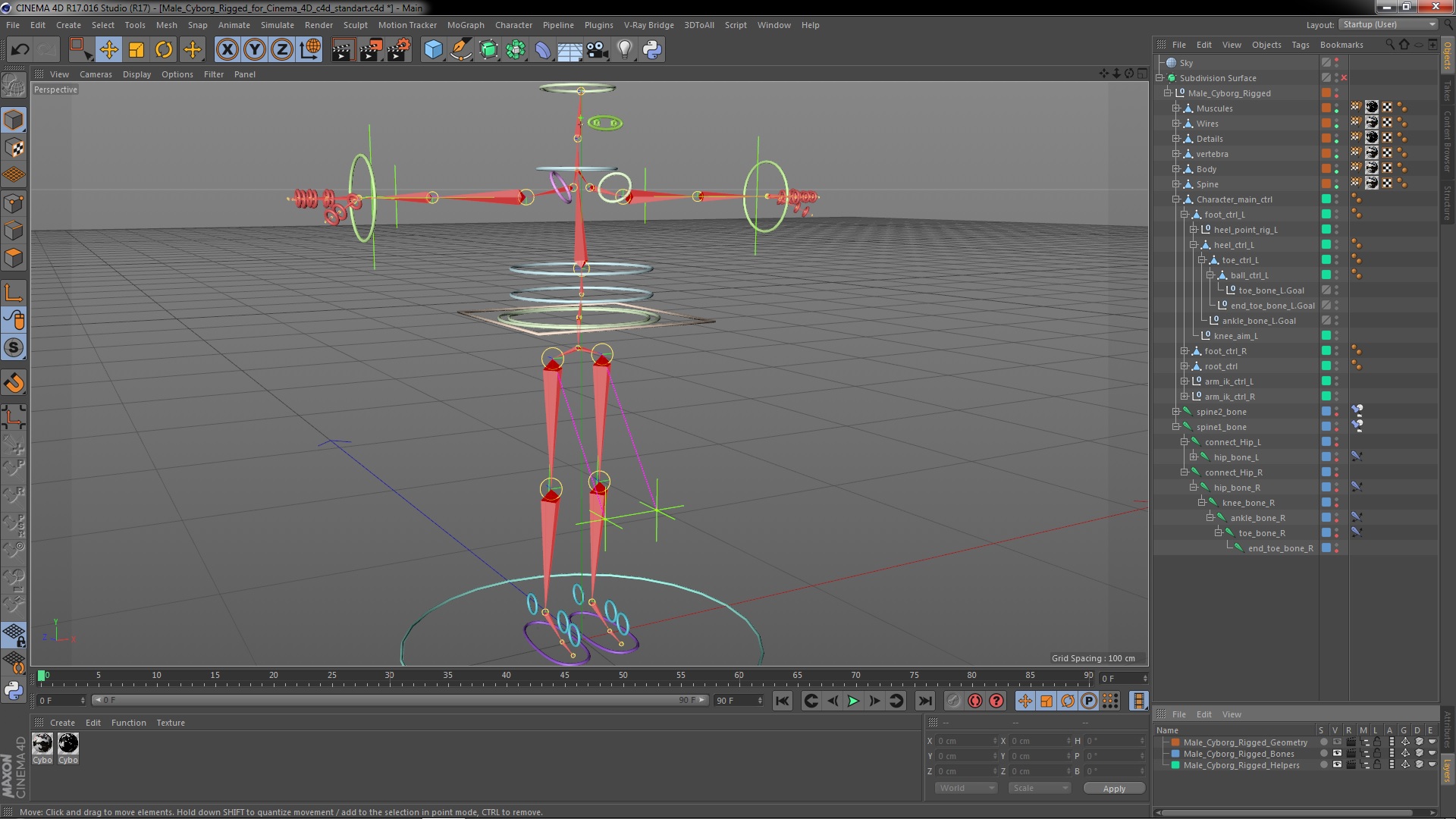Select the Scale tool icon
The image size is (1456, 819).
136,50
